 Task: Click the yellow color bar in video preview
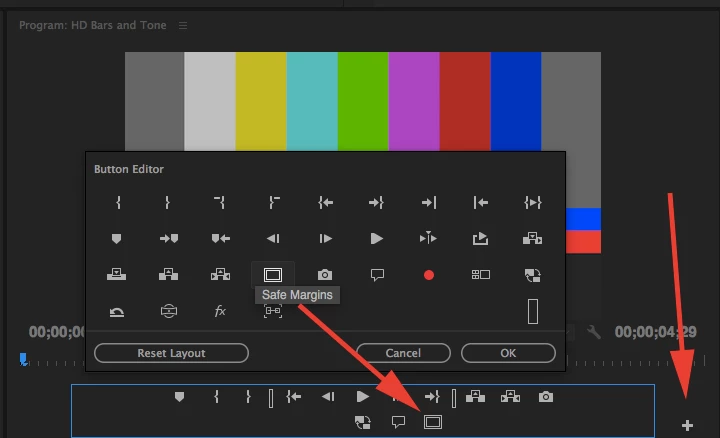pos(261,101)
